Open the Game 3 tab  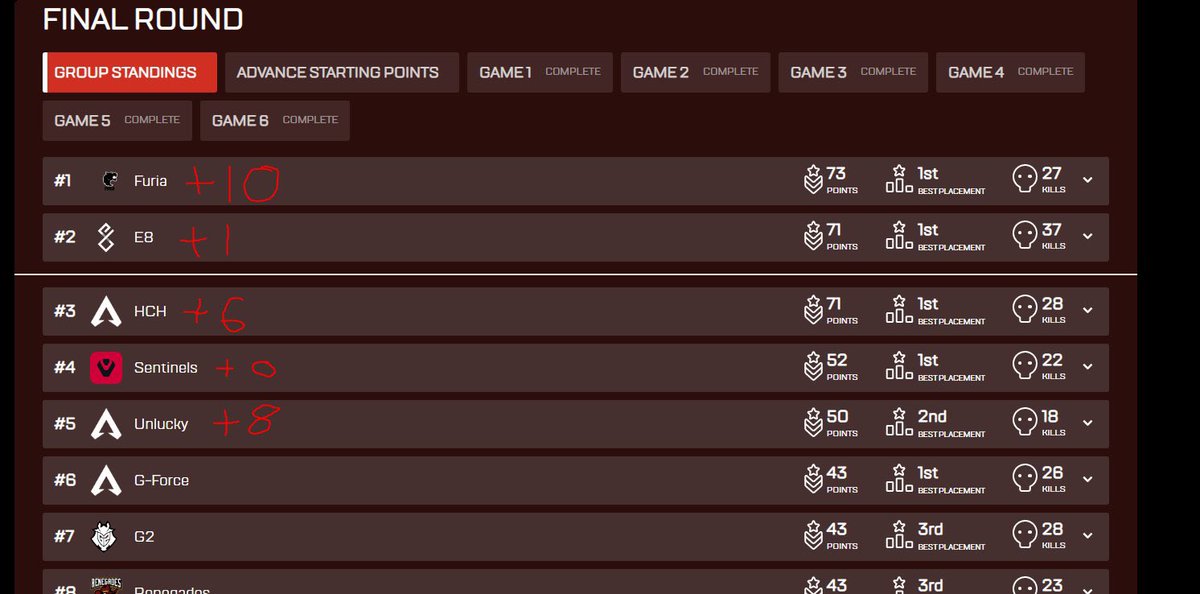coord(853,72)
